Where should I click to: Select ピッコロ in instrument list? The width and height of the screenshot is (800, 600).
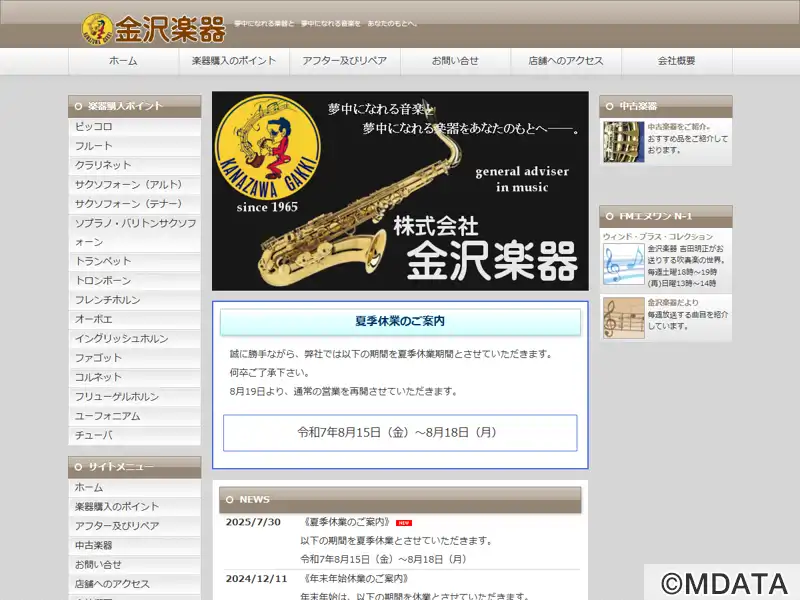(135, 127)
